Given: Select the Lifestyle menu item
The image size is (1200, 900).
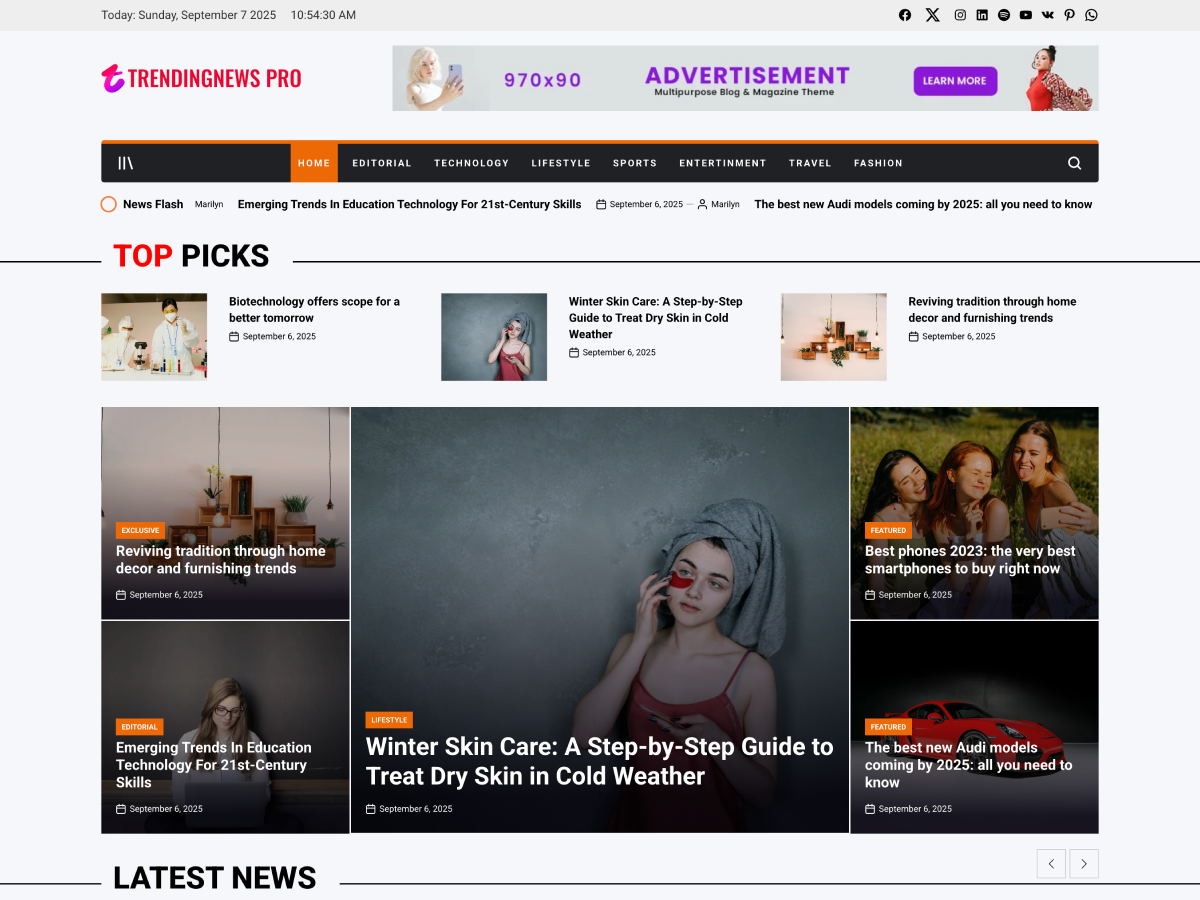Looking at the screenshot, I should (561, 163).
